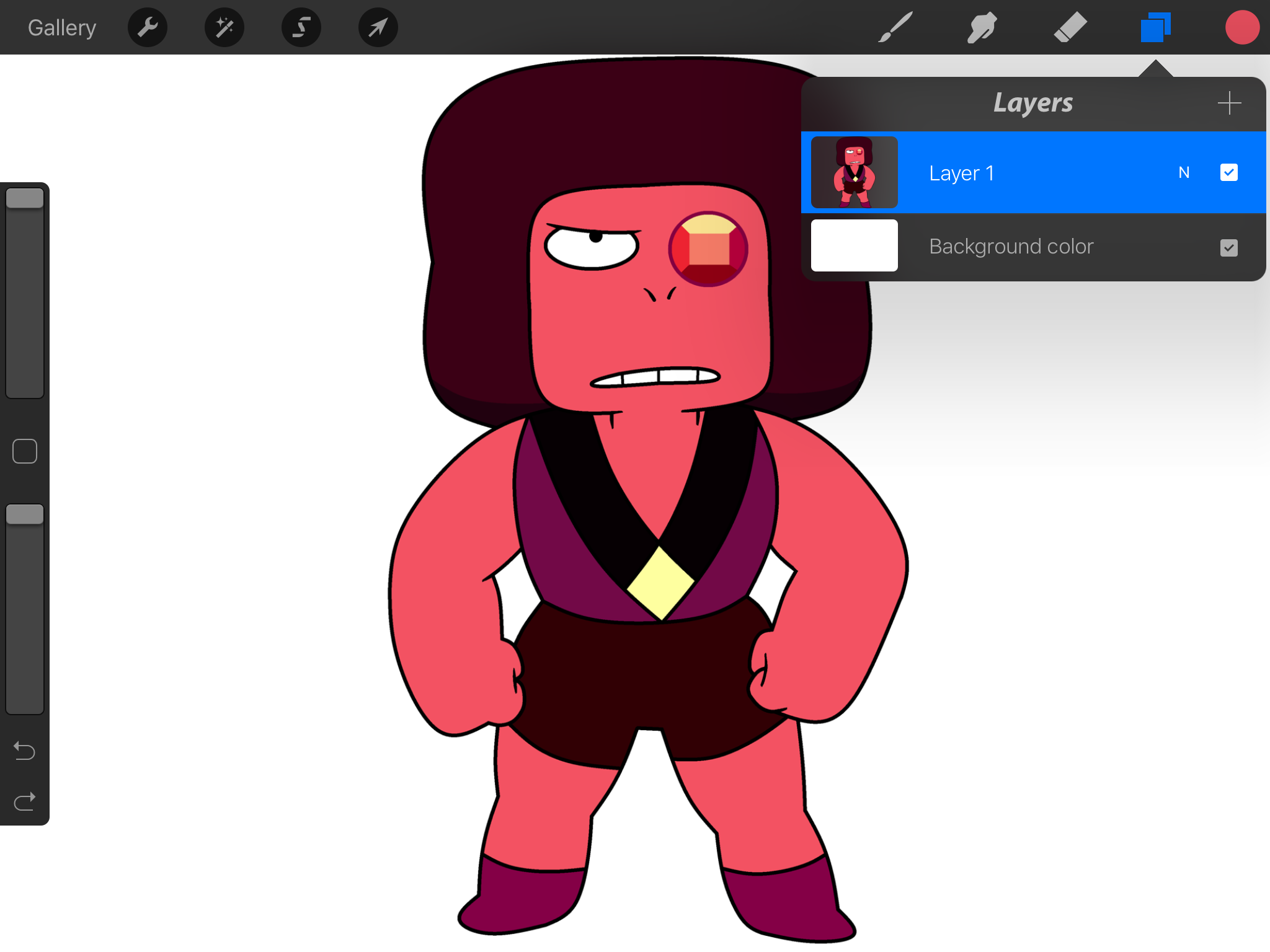The height and width of the screenshot is (952, 1270).
Task: Open Background color settings row
Action: point(1011,246)
